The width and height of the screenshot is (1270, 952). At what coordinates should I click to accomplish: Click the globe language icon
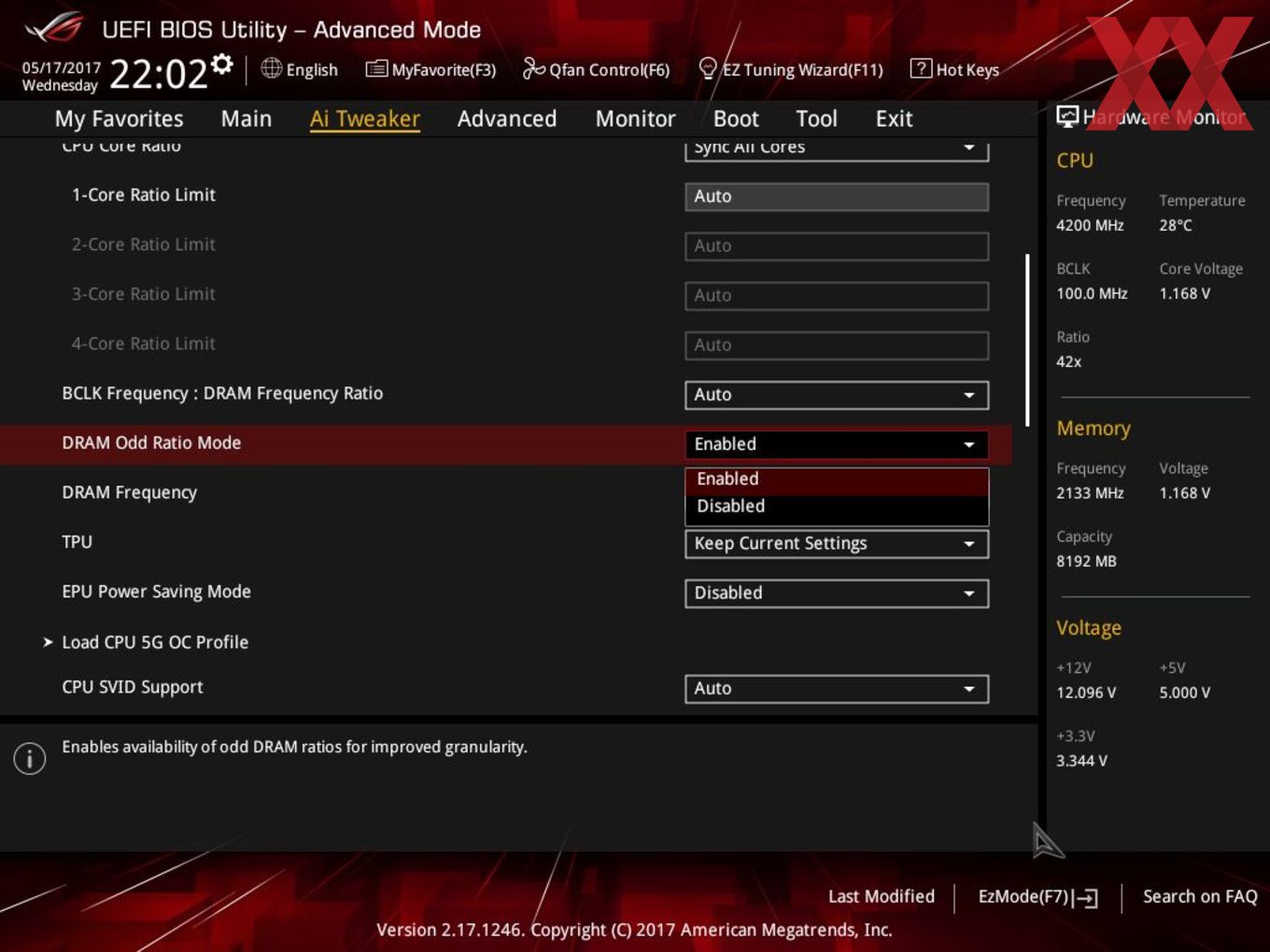(271, 68)
